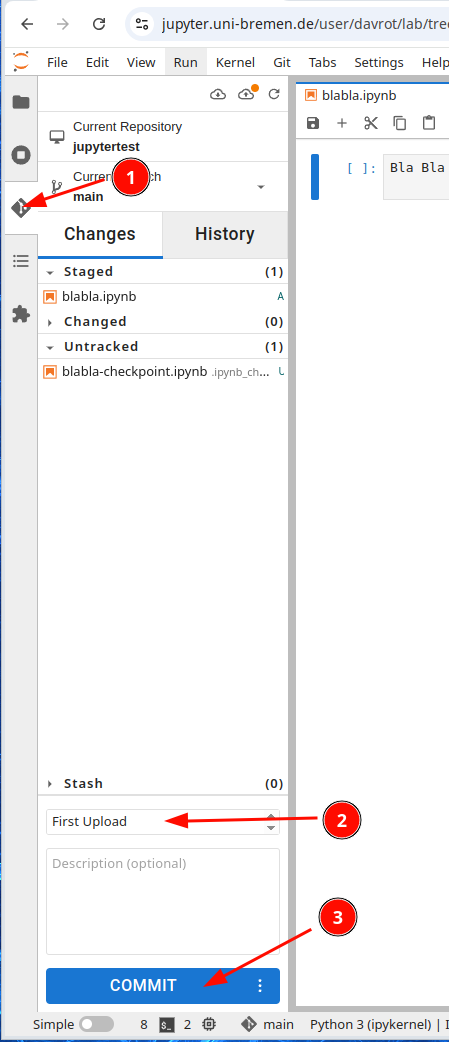
Task: Push committed changes cloud-upload icon
Action: point(246,94)
